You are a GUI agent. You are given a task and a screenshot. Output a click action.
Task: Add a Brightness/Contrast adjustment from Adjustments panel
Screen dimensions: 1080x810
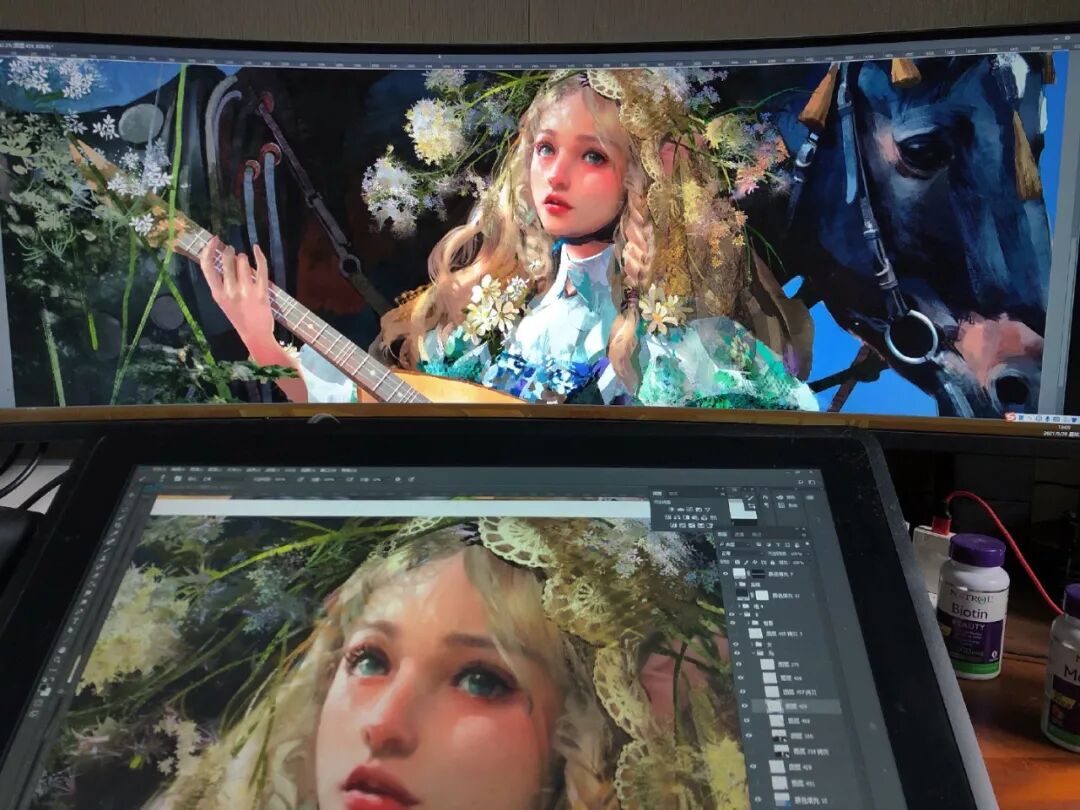click(x=672, y=510)
